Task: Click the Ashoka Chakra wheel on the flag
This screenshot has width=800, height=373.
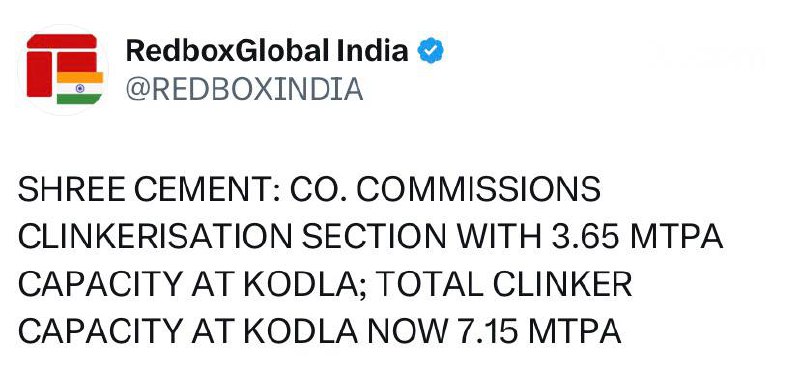Action: [x=80, y=88]
